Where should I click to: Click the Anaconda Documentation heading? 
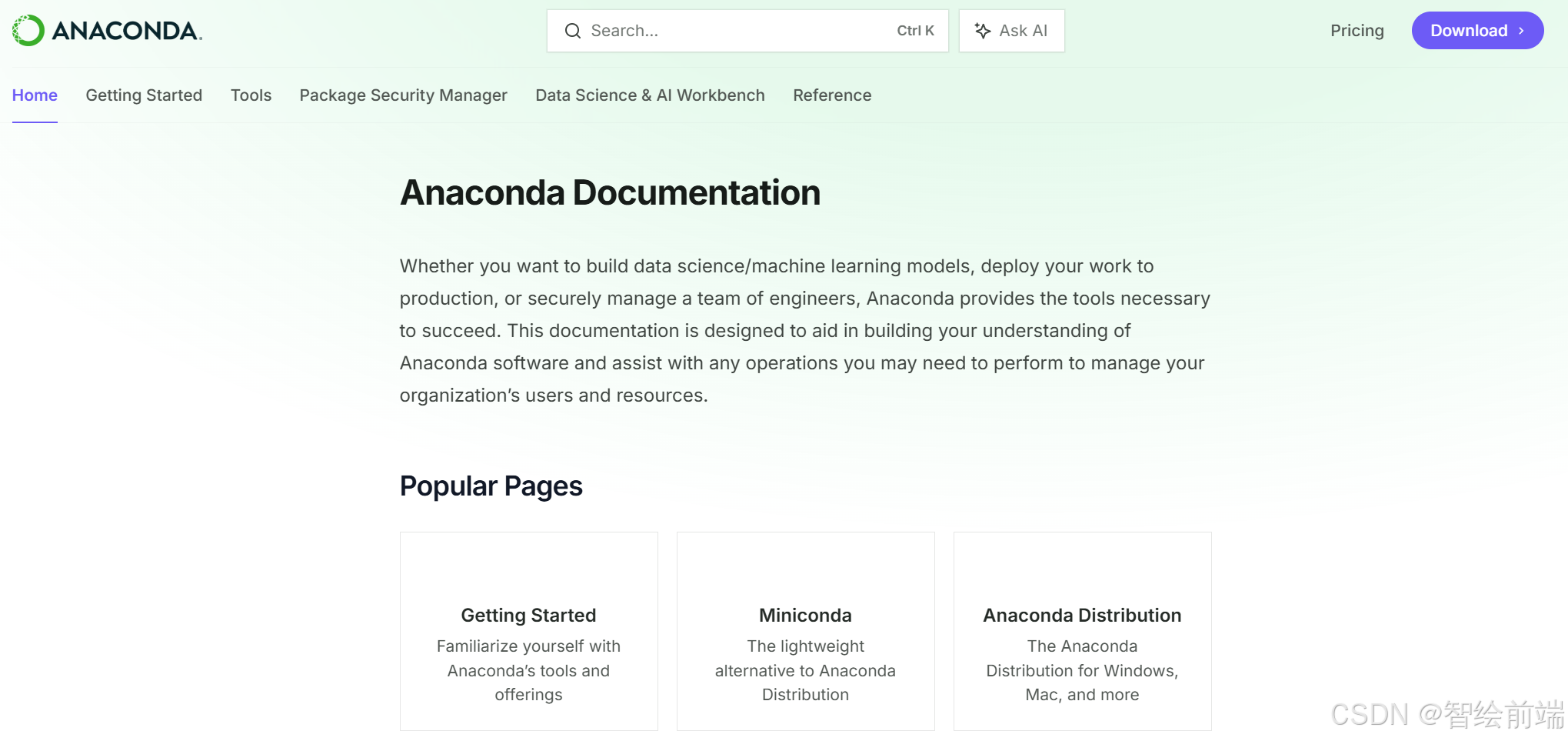610,192
